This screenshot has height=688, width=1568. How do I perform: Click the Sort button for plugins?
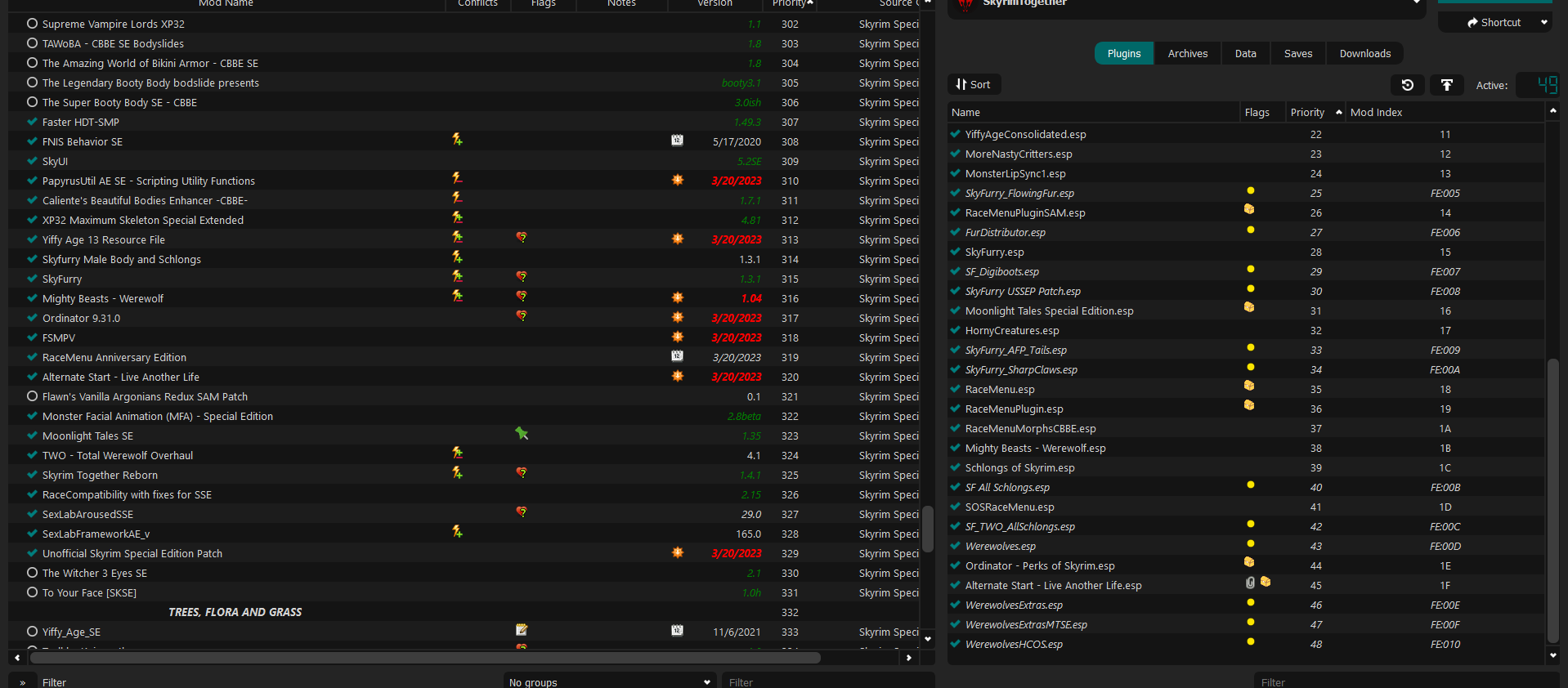[x=974, y=85]
